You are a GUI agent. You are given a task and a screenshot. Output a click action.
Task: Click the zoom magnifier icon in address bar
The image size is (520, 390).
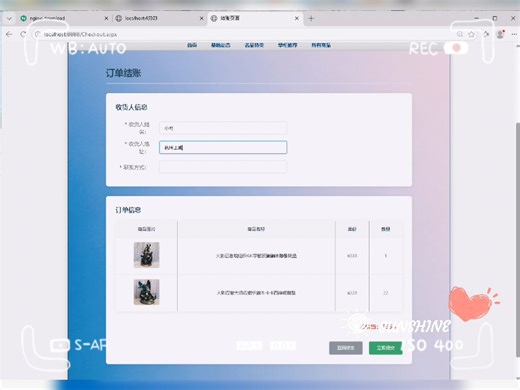tap(460, 34)
